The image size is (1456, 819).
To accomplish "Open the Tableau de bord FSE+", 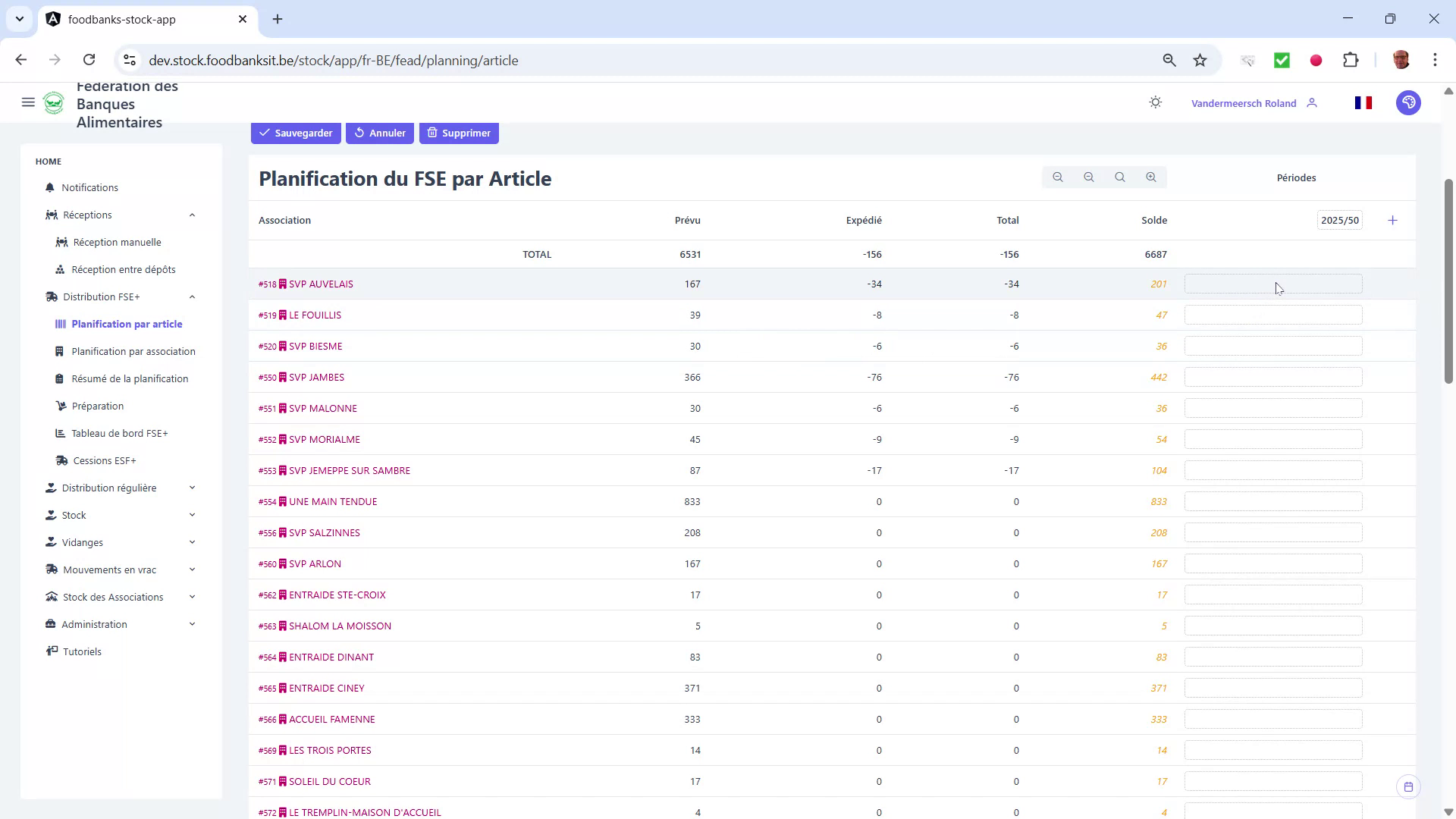I will (x=120, y=433).
